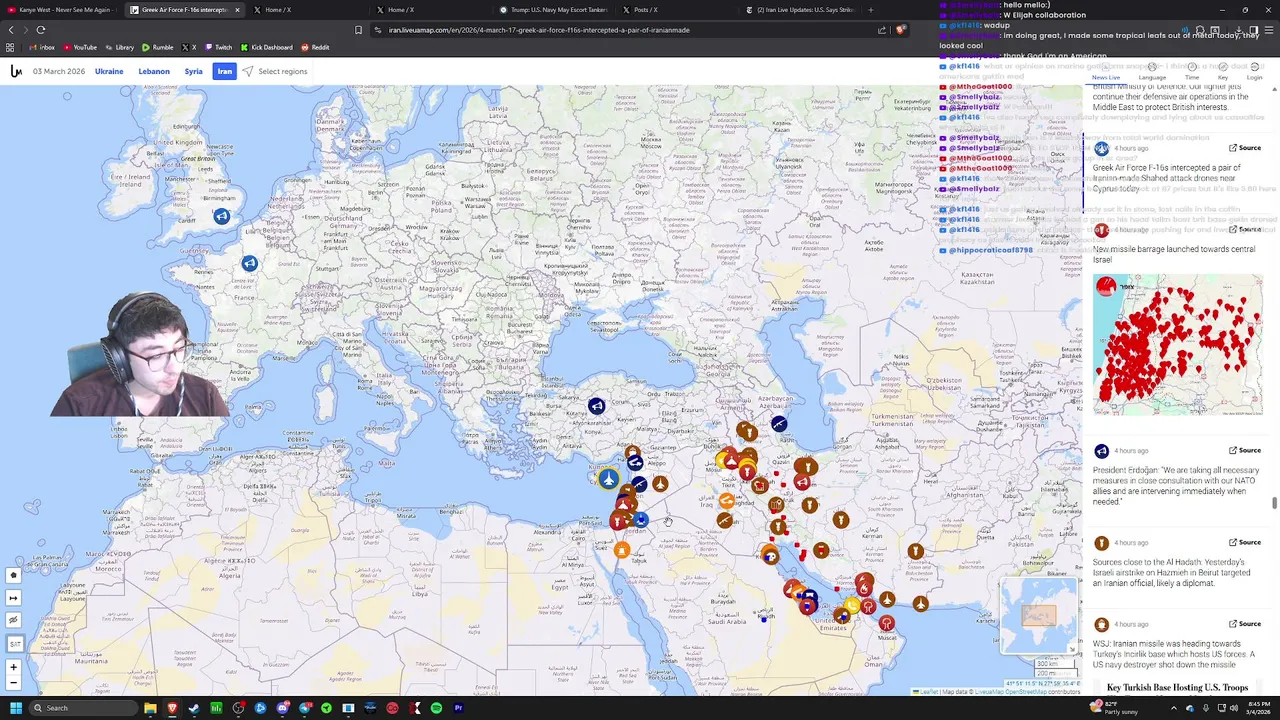Toggle SAT satellite map view
This screenshot has width=1280, height=720.
pos(14,643)
